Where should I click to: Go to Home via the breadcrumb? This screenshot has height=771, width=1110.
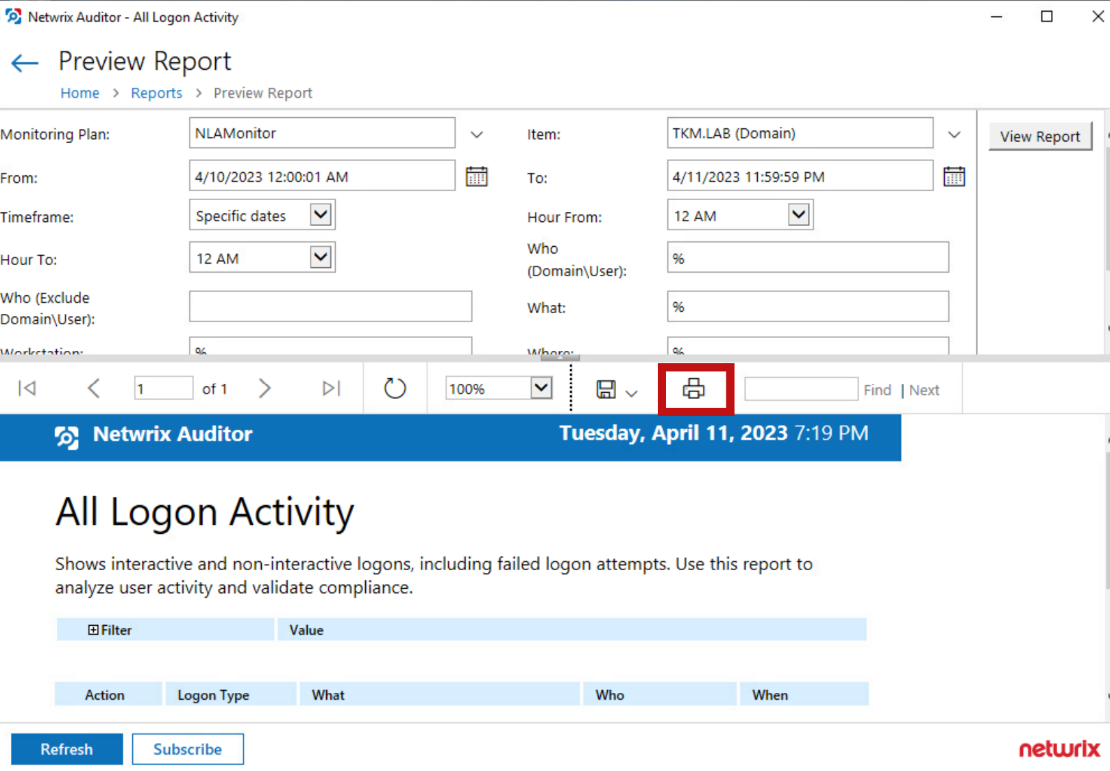pos(80,92)
